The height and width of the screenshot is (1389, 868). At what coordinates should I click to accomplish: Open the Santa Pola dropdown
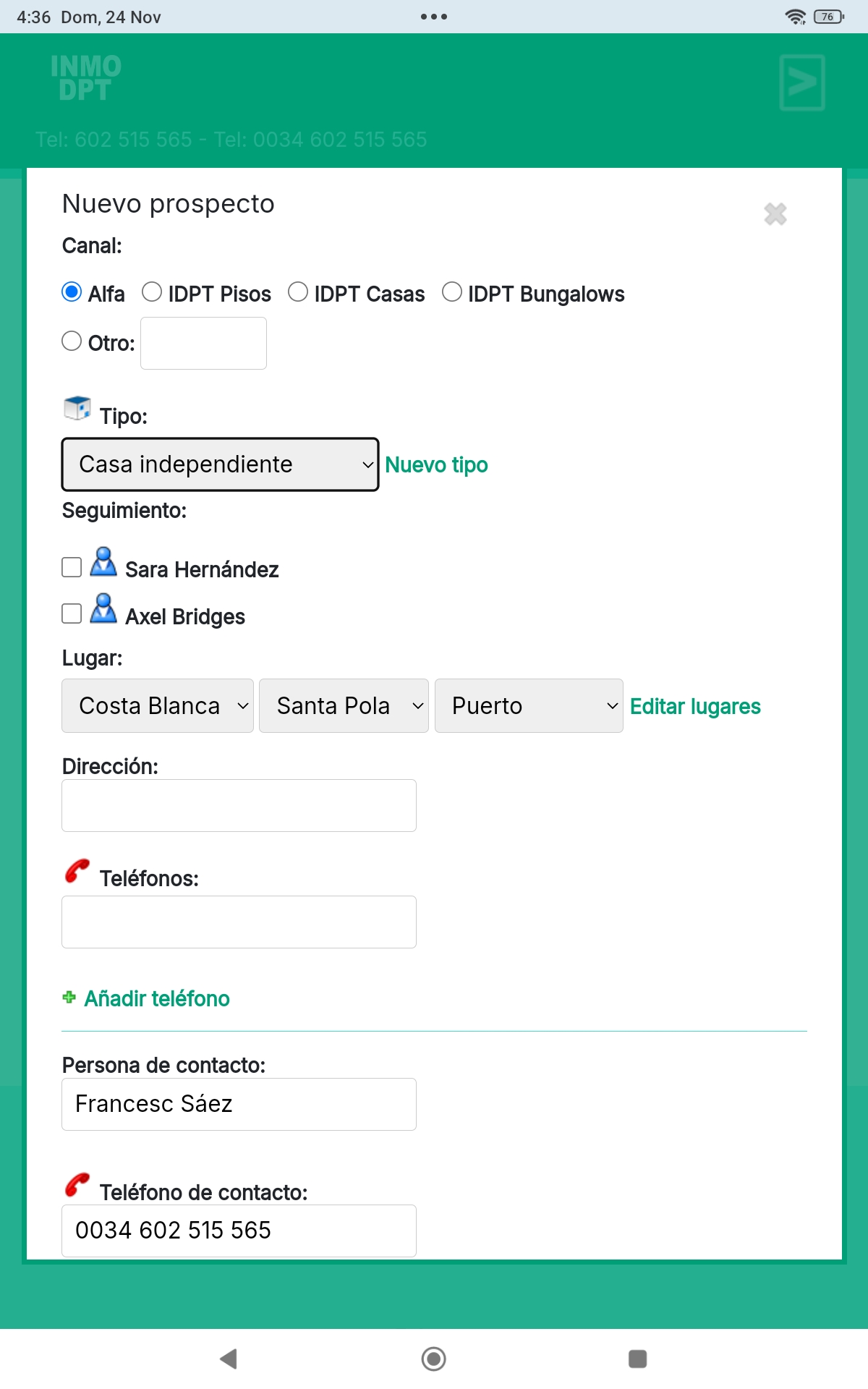(x=344, y=706)
